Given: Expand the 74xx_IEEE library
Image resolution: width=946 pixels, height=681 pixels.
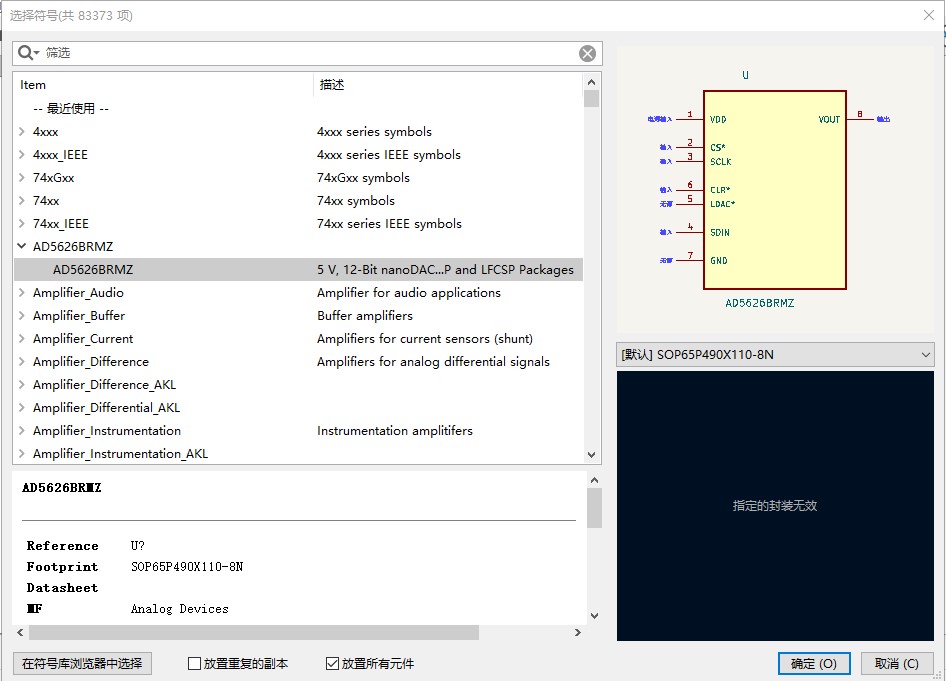Looking at the screenshot, I should 22,224.
